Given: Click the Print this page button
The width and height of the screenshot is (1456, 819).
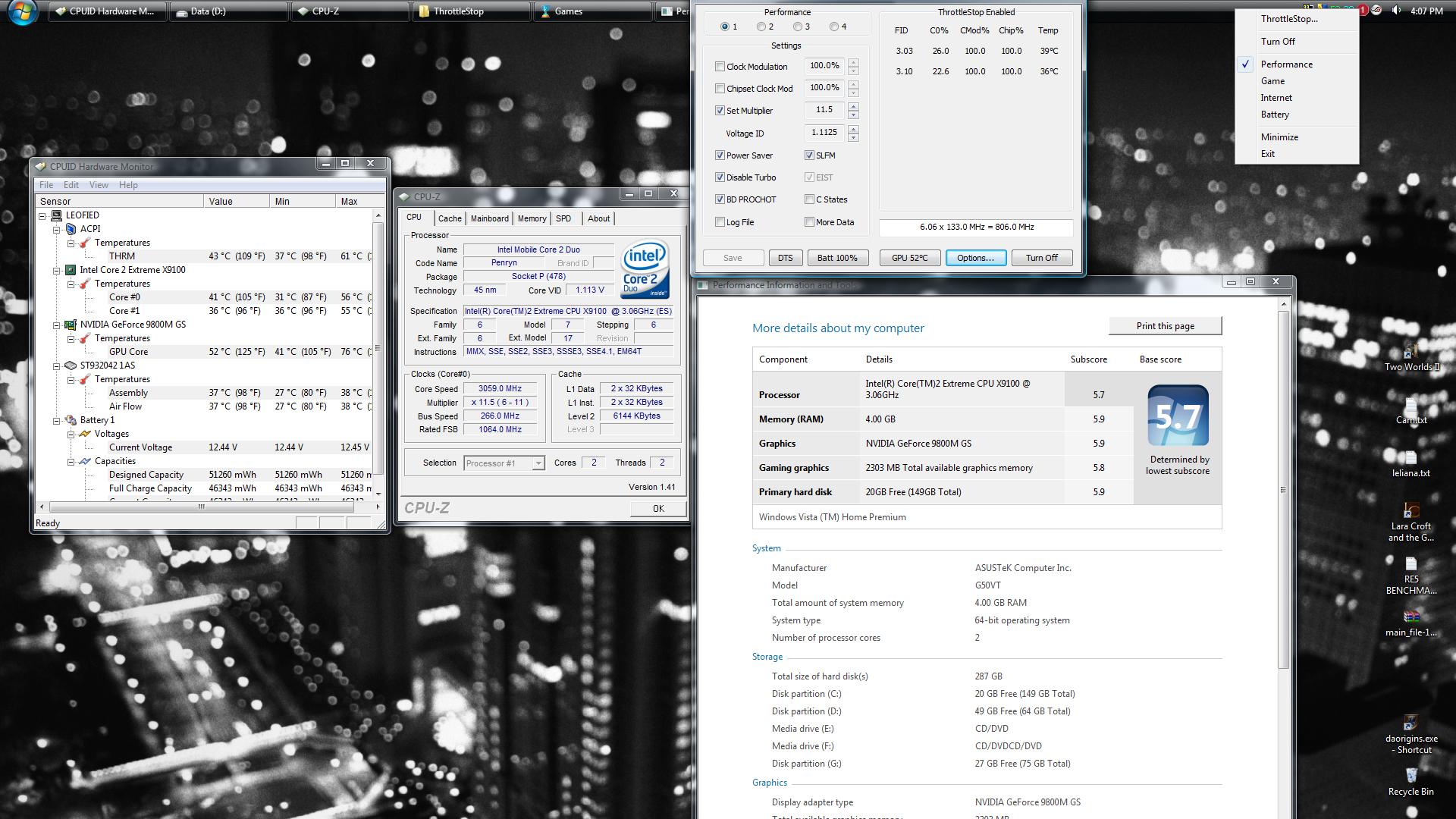Looking at the screenshot, I should pos(1165,326).
